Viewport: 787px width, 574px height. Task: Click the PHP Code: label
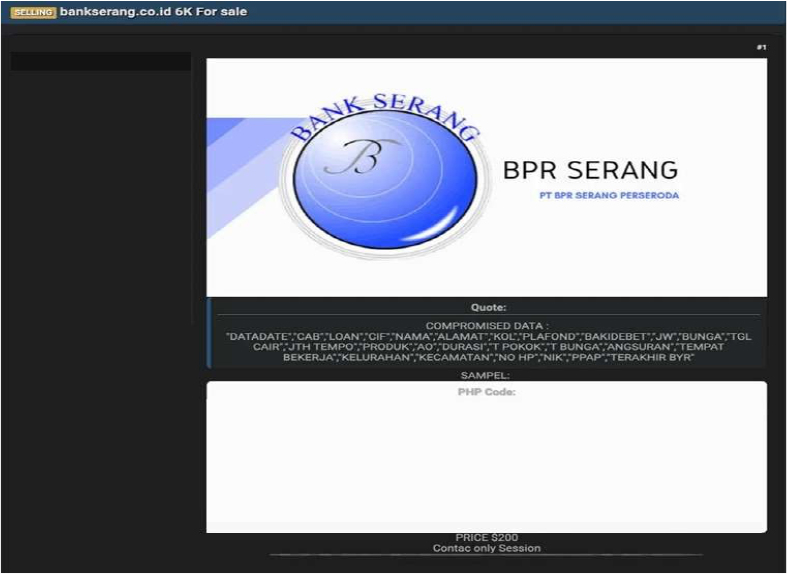click(x=486, y=392)
